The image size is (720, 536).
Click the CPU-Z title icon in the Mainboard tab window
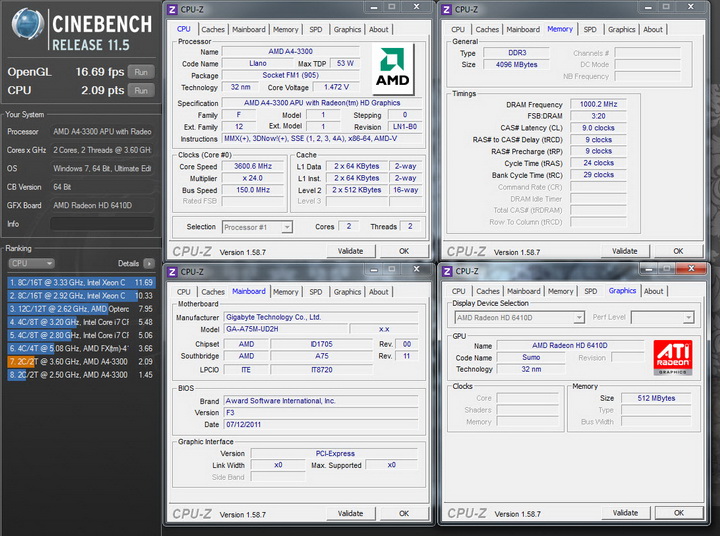(172, 272)
